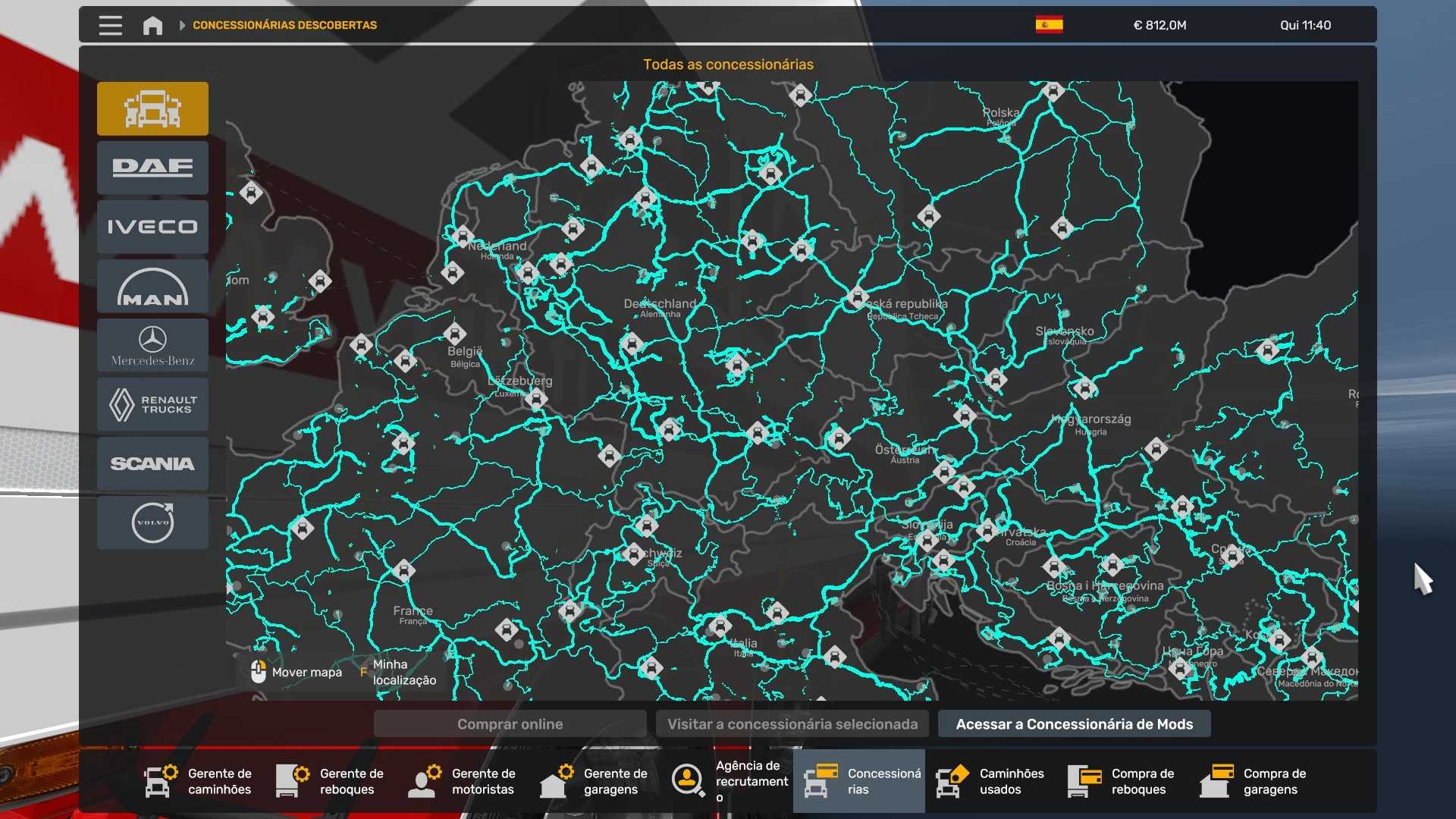Filter dealers by Renault Trucks brand
1456x819 pixels.
coord(152,404)
